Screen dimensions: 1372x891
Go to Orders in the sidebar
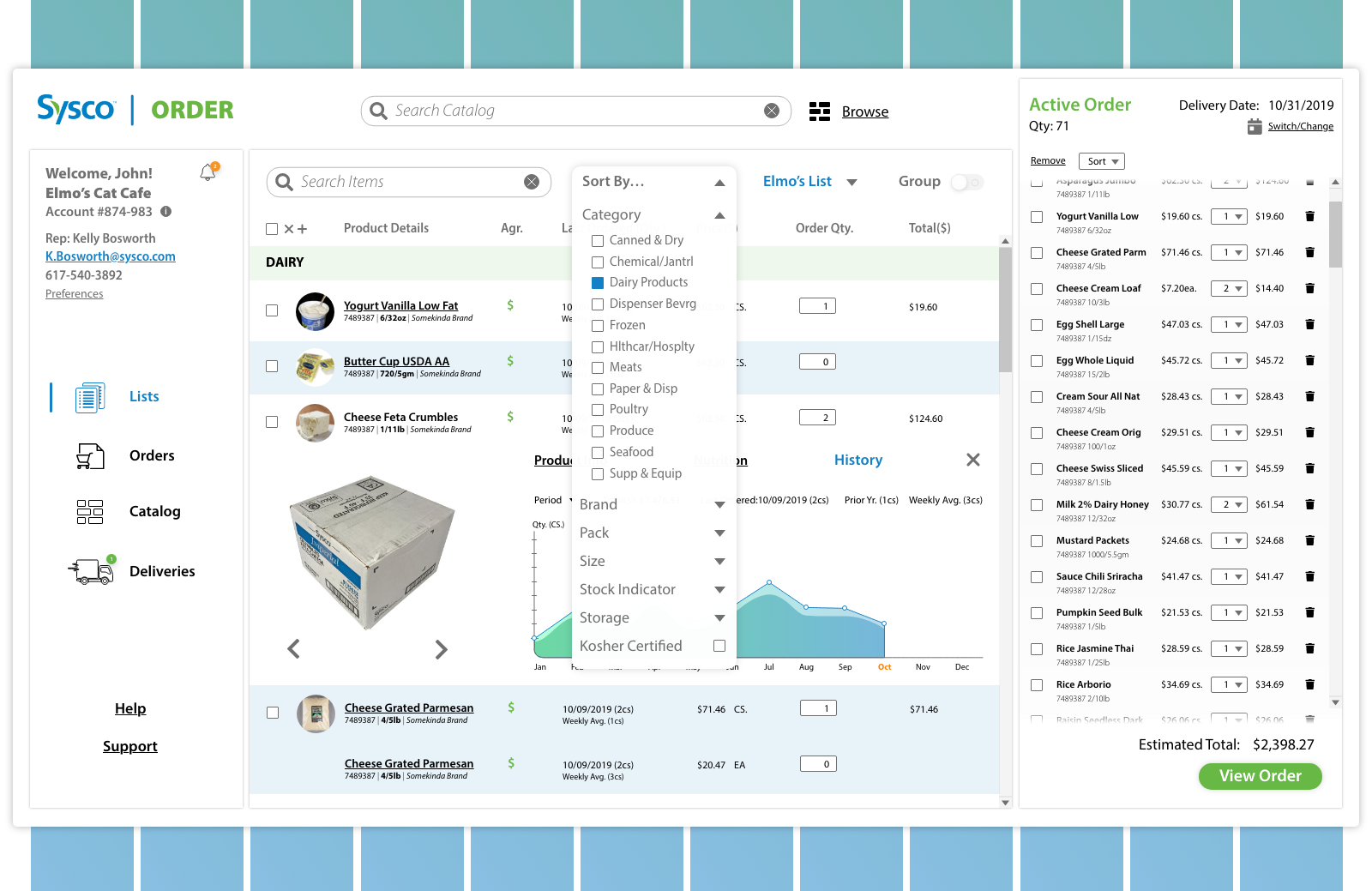coord(152,456)
